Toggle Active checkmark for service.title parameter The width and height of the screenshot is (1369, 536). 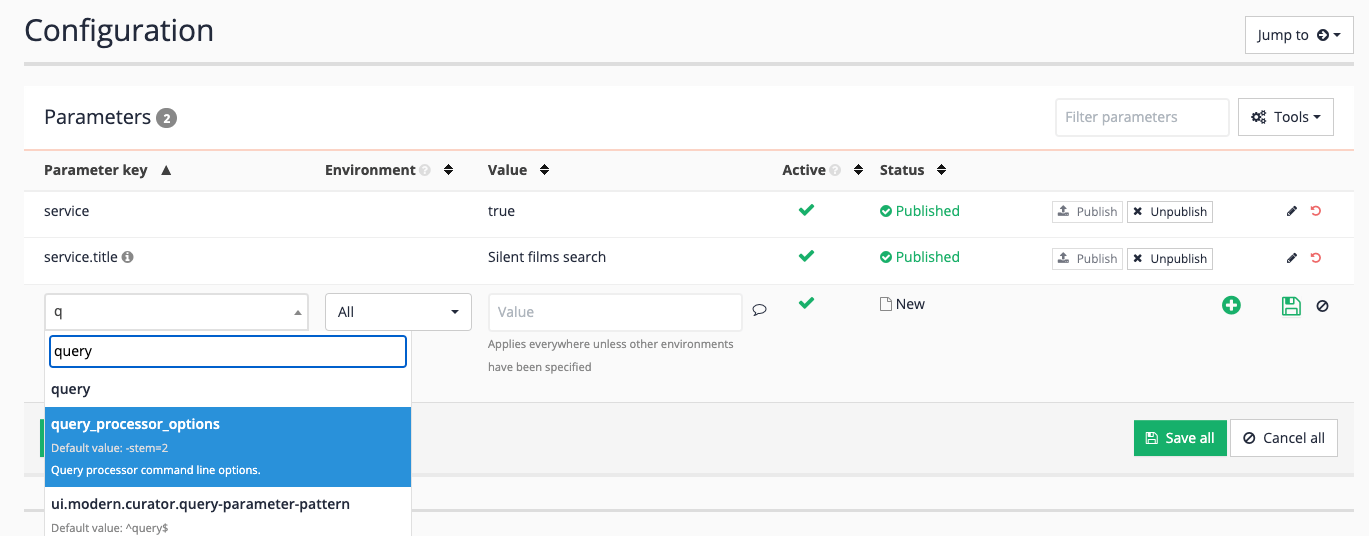(806, 256)
